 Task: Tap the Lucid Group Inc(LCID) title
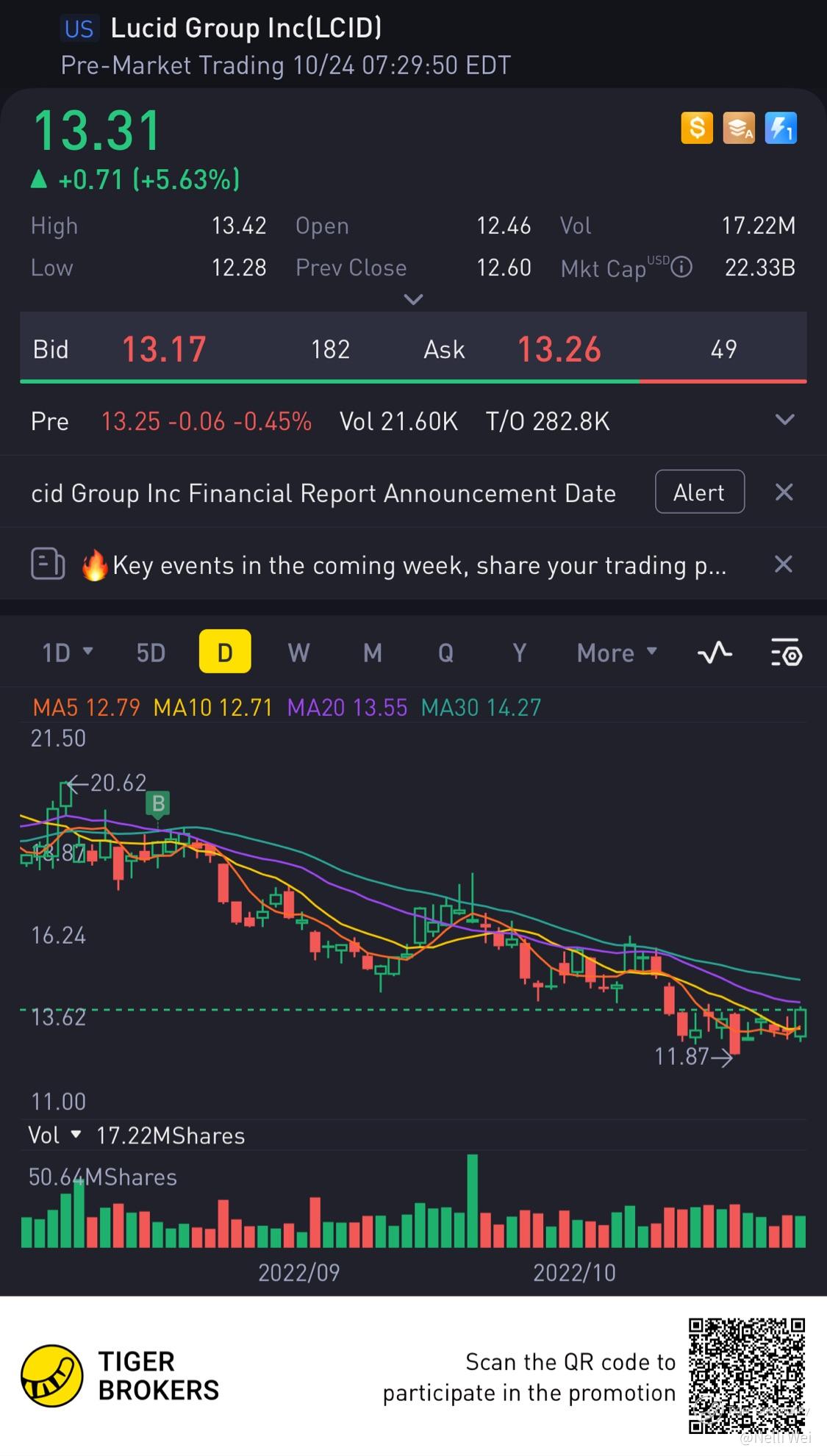(246, 28)
